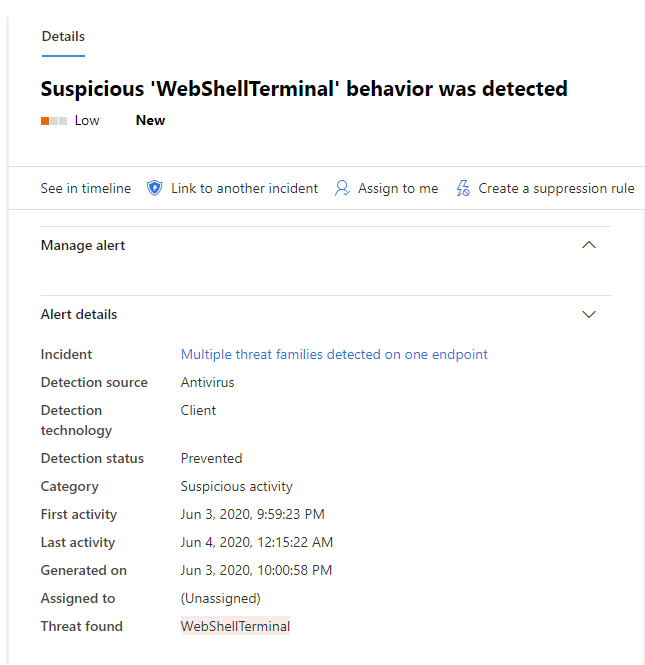
Task: Choose the Assign to me label
Action: pos(398,188)
